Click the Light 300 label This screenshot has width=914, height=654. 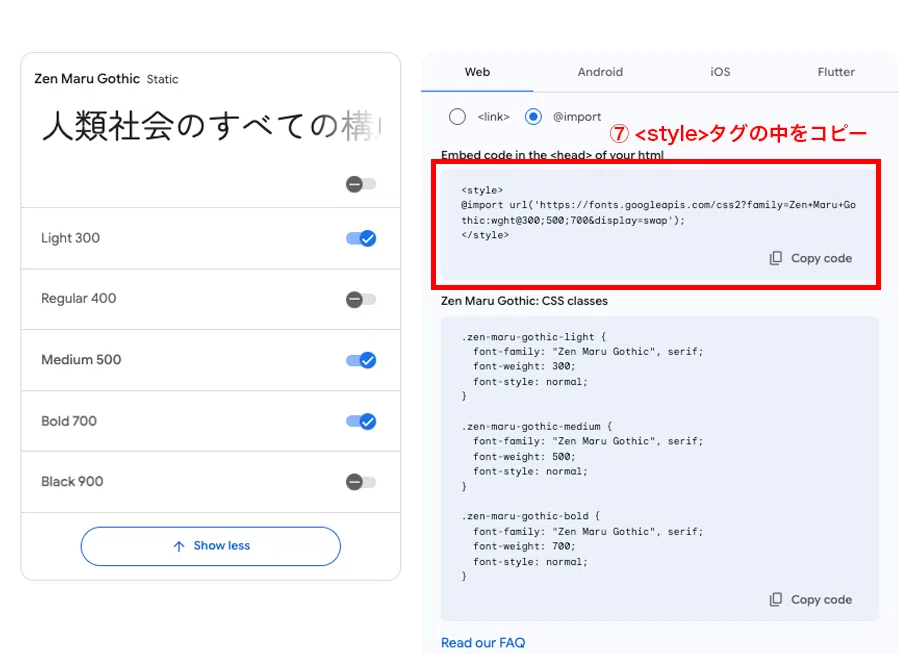pos(71,238)
